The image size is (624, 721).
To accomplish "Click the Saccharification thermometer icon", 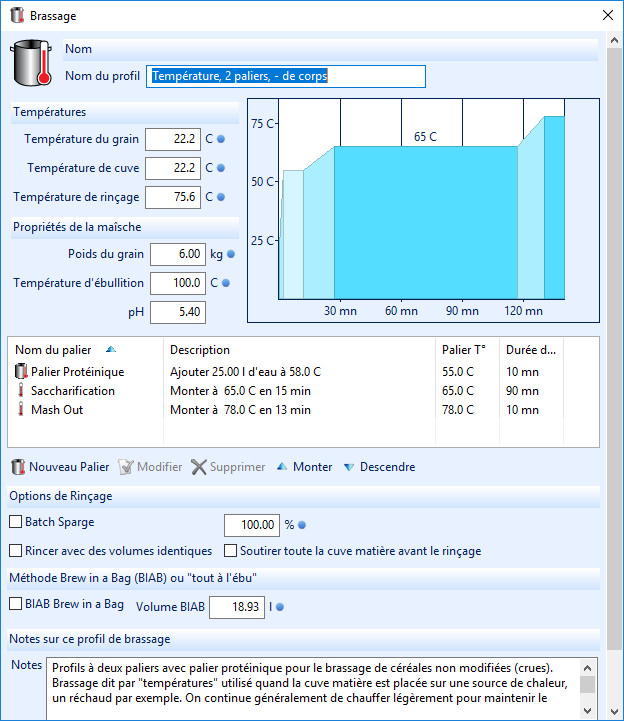I will pos(20,391).
